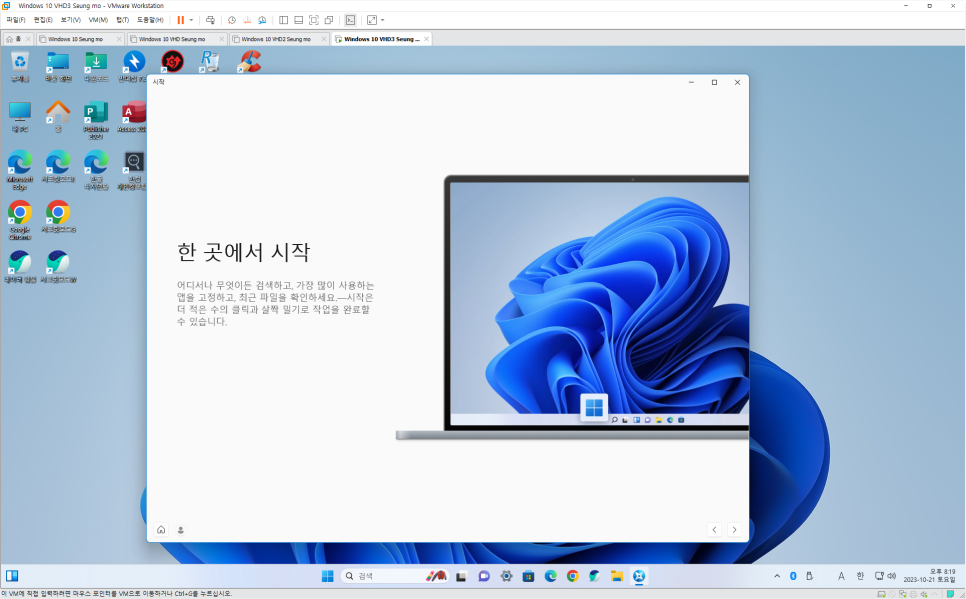Expand the power options dropdown arrow
The image size is (966, 599).
(x=191, y=20)
